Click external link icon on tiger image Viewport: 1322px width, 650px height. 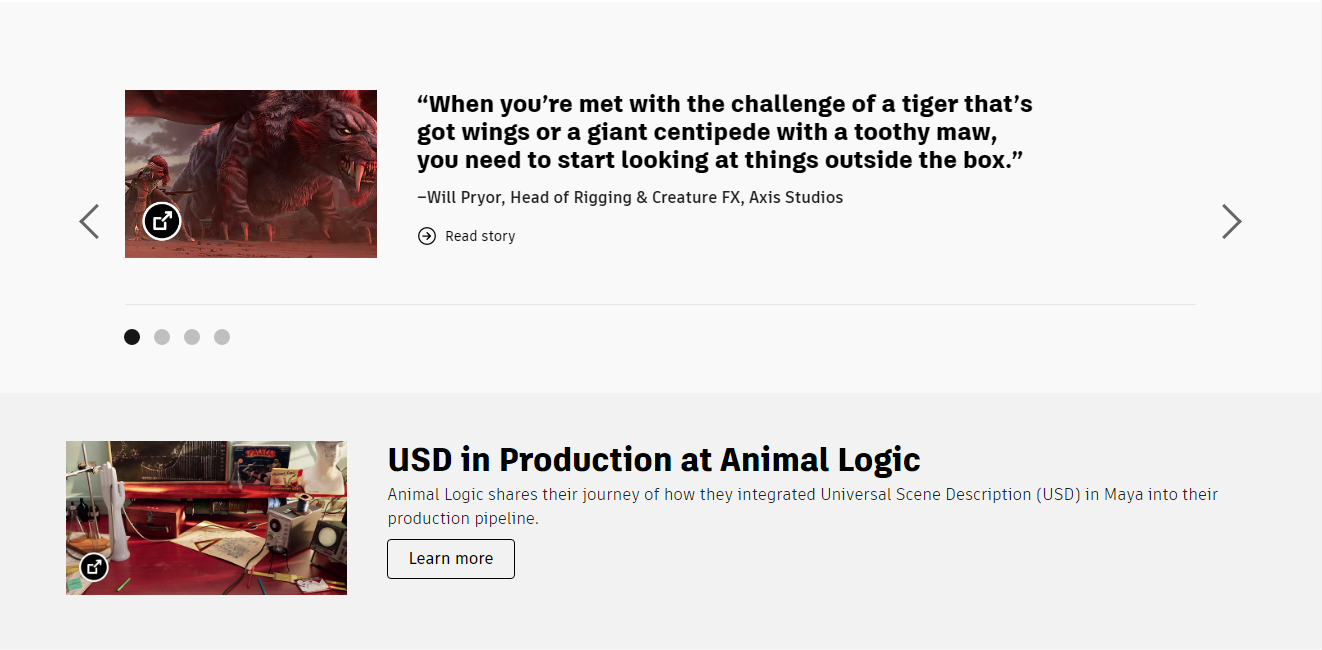162,221
